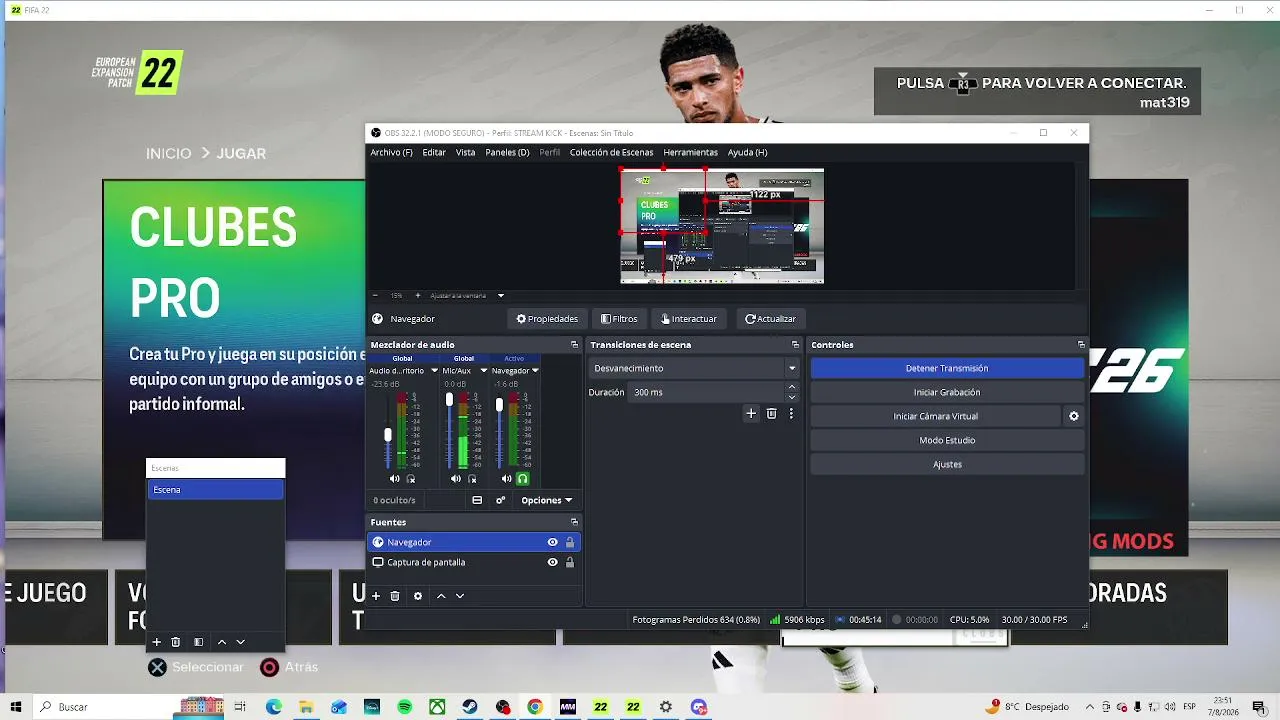Image resolution: width=1280 pixels, height=720 pixels.
Task: Open advanced audio properties icon in mixer
Action: click(501, 500)
